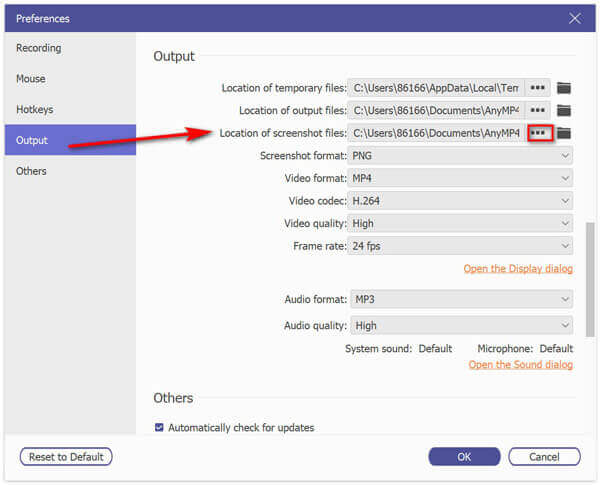Open the Frame rate dropdown
600x485 pixels.
click(x=460, y=246)
